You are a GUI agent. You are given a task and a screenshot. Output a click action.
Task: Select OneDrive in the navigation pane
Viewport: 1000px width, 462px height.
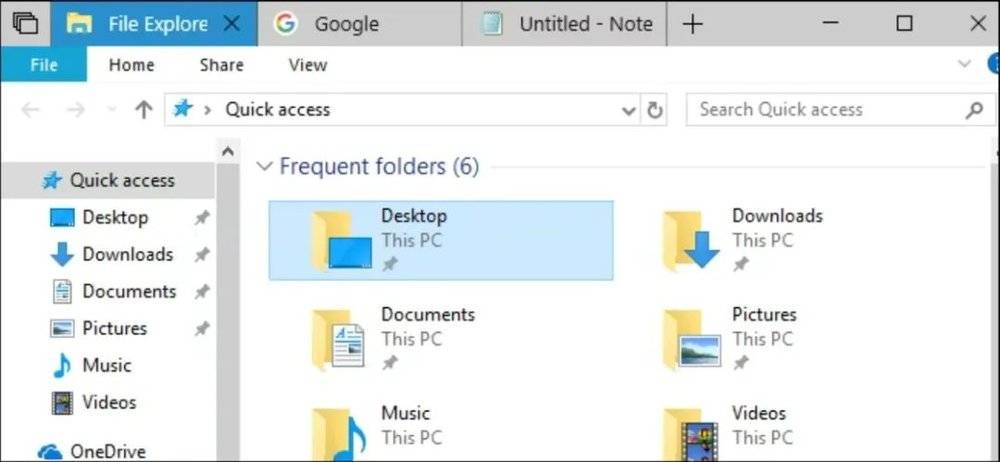click(x=108, y=452)
